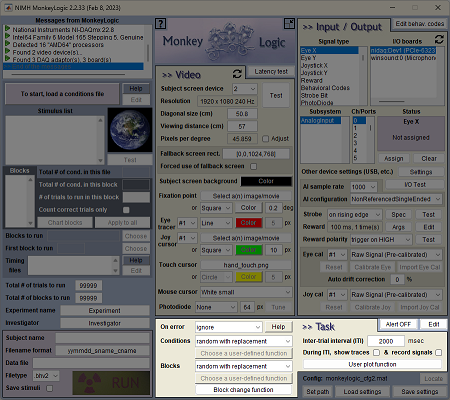Click I/O Test button
The image size is (450, 400).
[415, 185]
